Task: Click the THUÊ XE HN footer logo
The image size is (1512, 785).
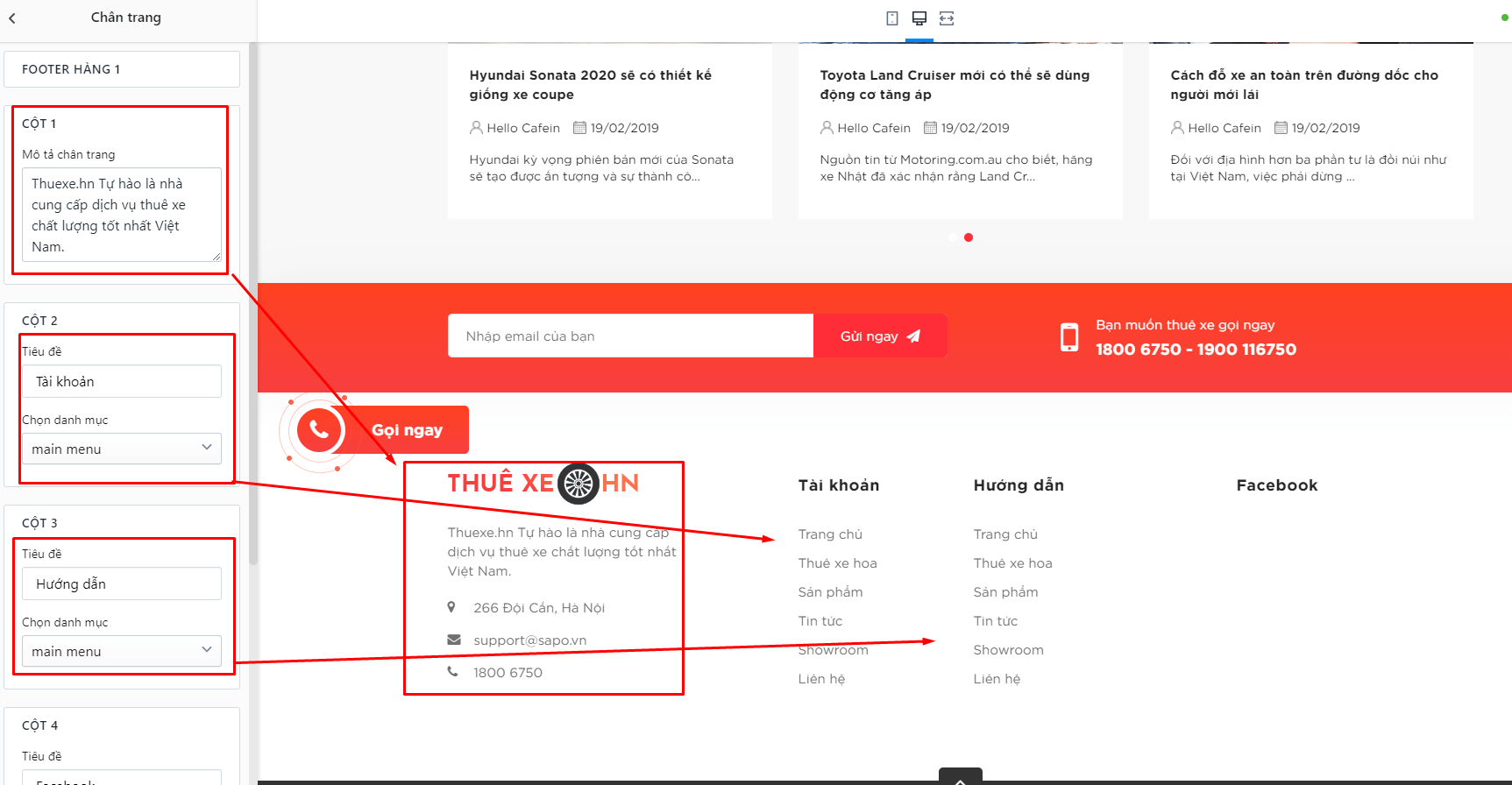Action: point(543,484)
